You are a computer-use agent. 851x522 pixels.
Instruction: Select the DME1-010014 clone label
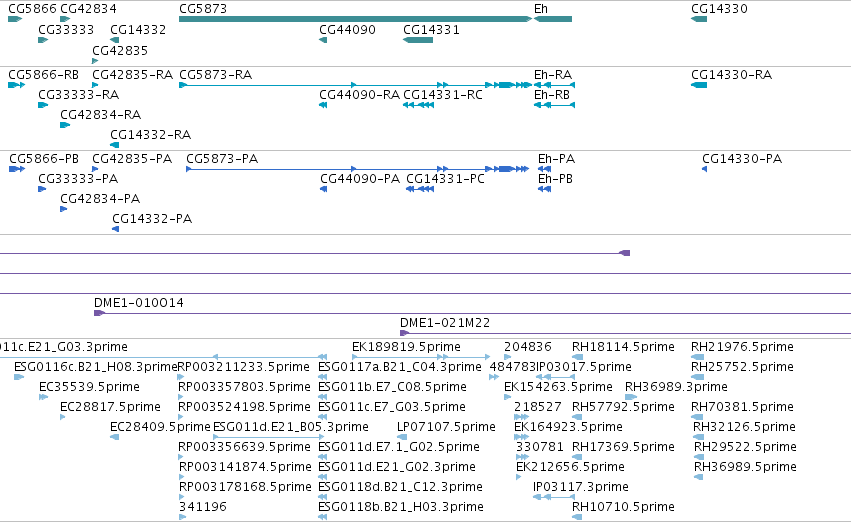pos(139,303)
